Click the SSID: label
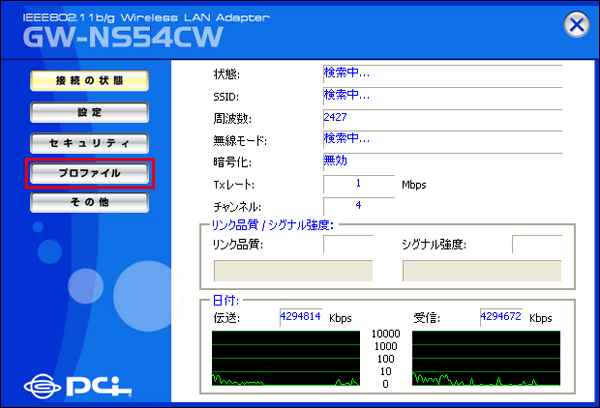This screenshot has width=600, height=408. [226, 97]
